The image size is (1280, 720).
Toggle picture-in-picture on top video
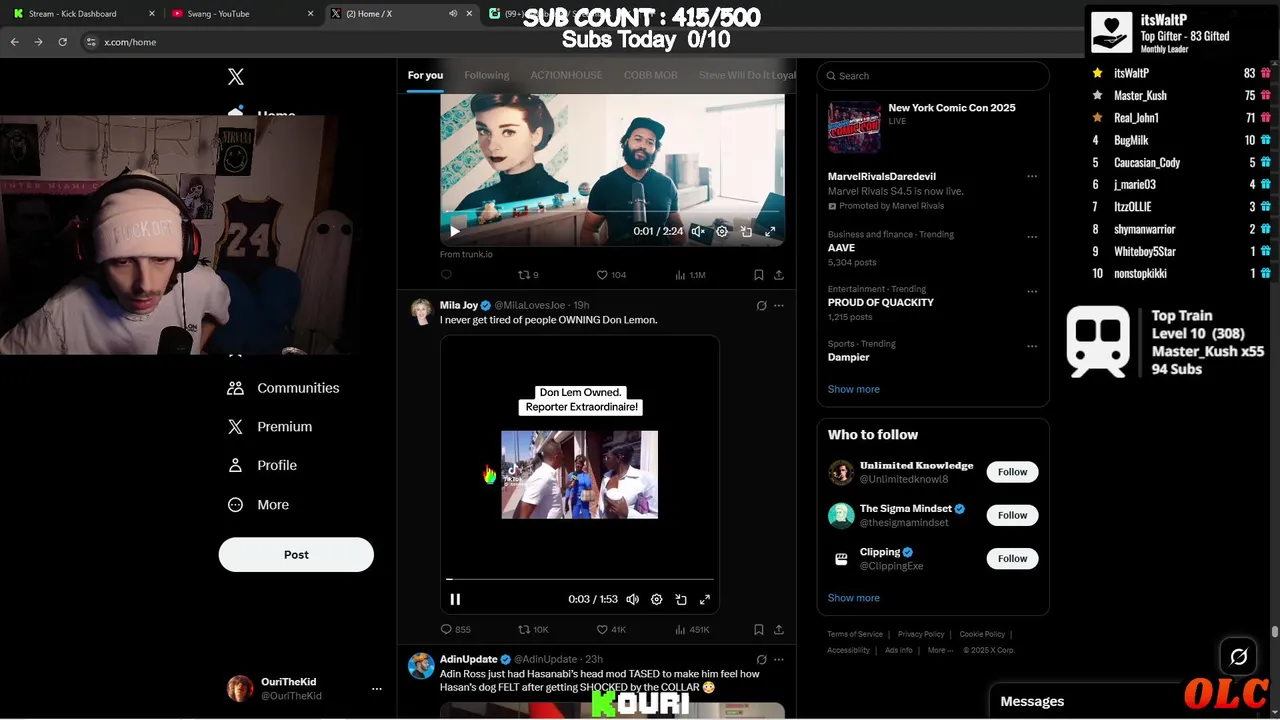coord(746,231)
